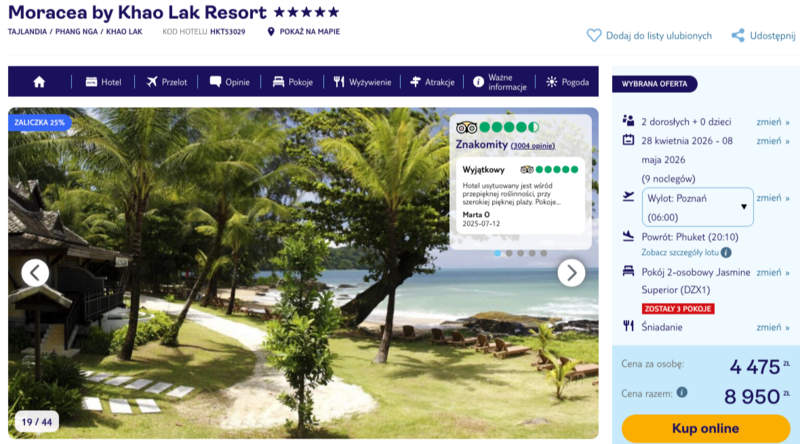
Task: Open flight details info icon
Action: [x=726, y=252]
